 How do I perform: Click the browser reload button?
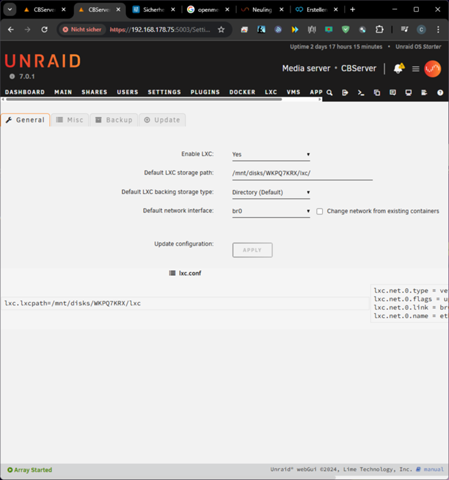(x=44, y=30)
